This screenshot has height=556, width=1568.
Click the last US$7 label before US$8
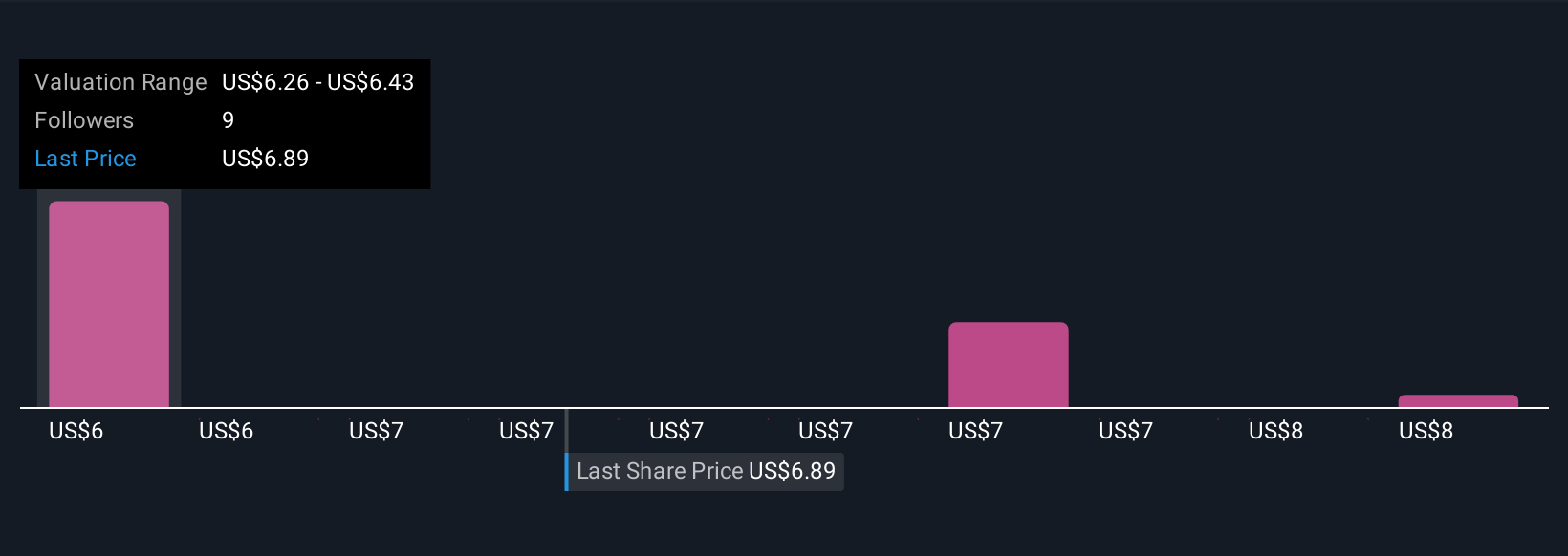tap(1125, 432)
